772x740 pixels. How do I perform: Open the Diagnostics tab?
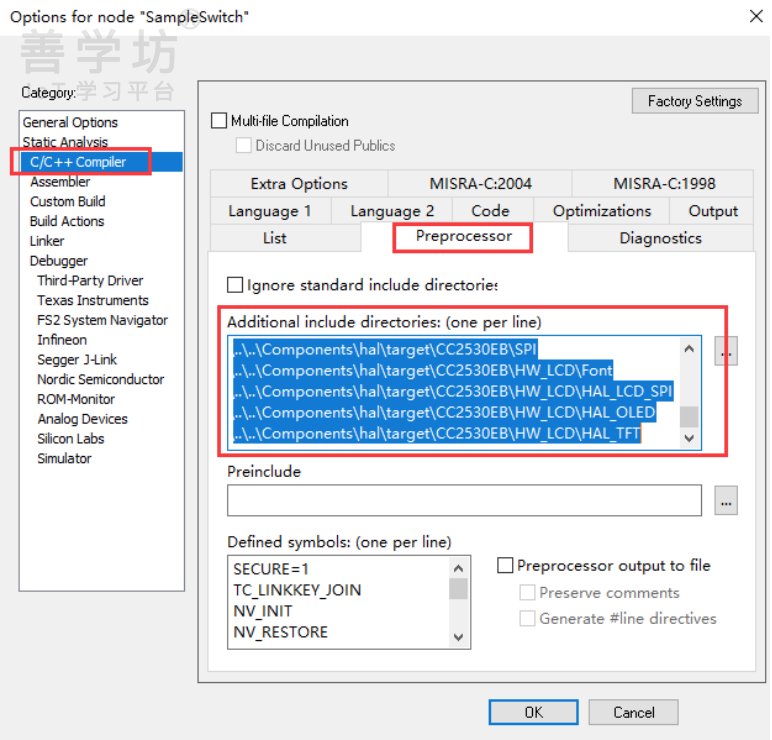660,238
